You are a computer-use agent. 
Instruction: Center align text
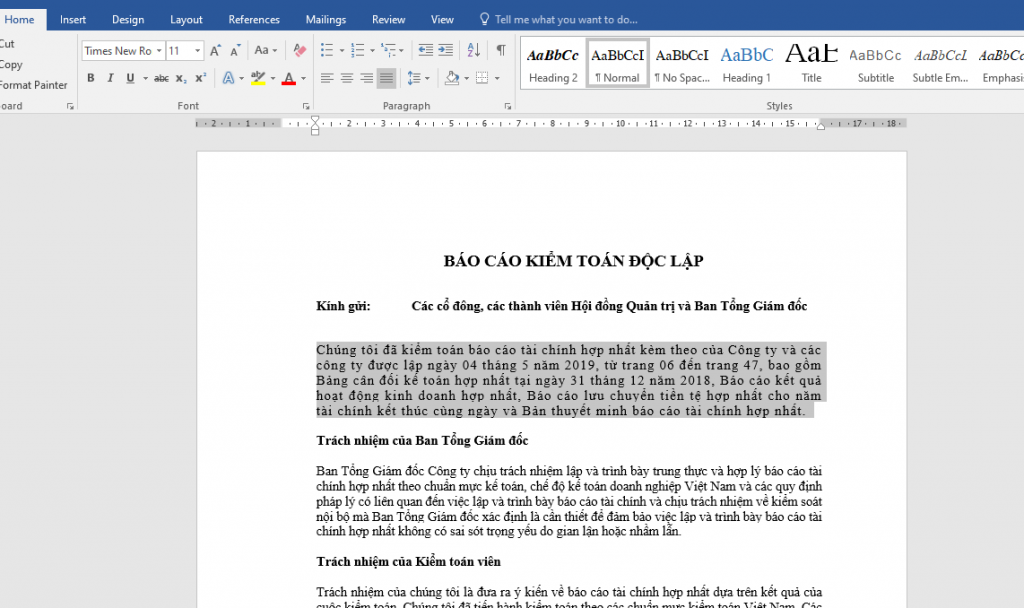click(347, 78)
